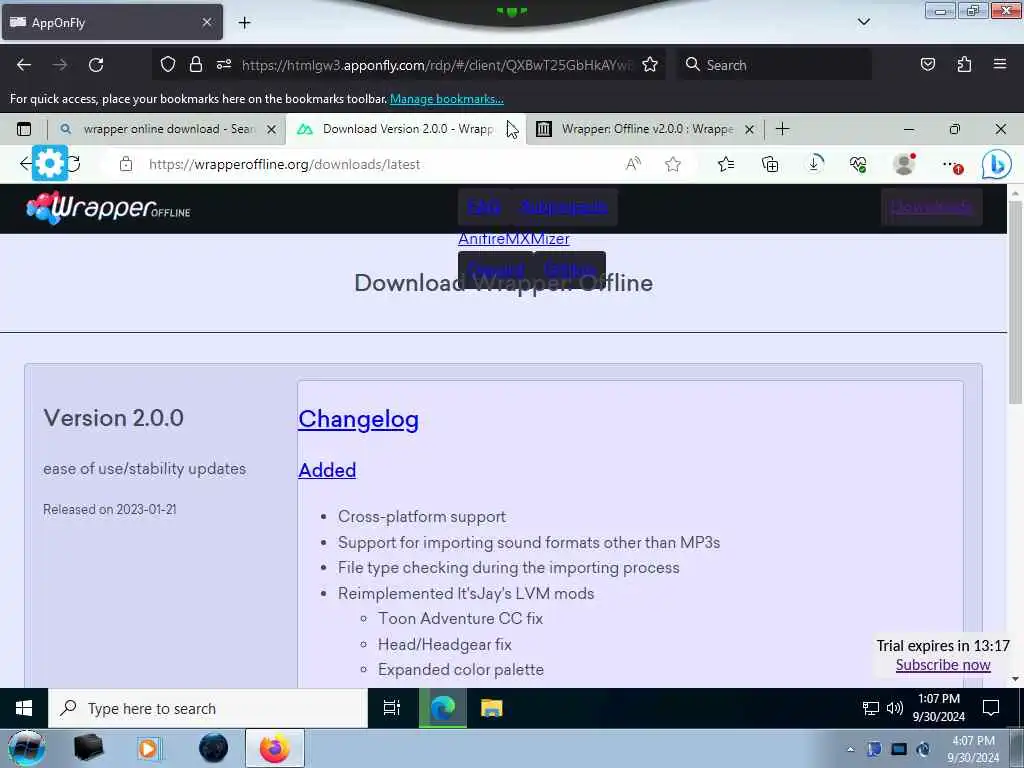The image size is (1024, 768).
Task: Open remote network status icon
Action: (x=871, y=709)
